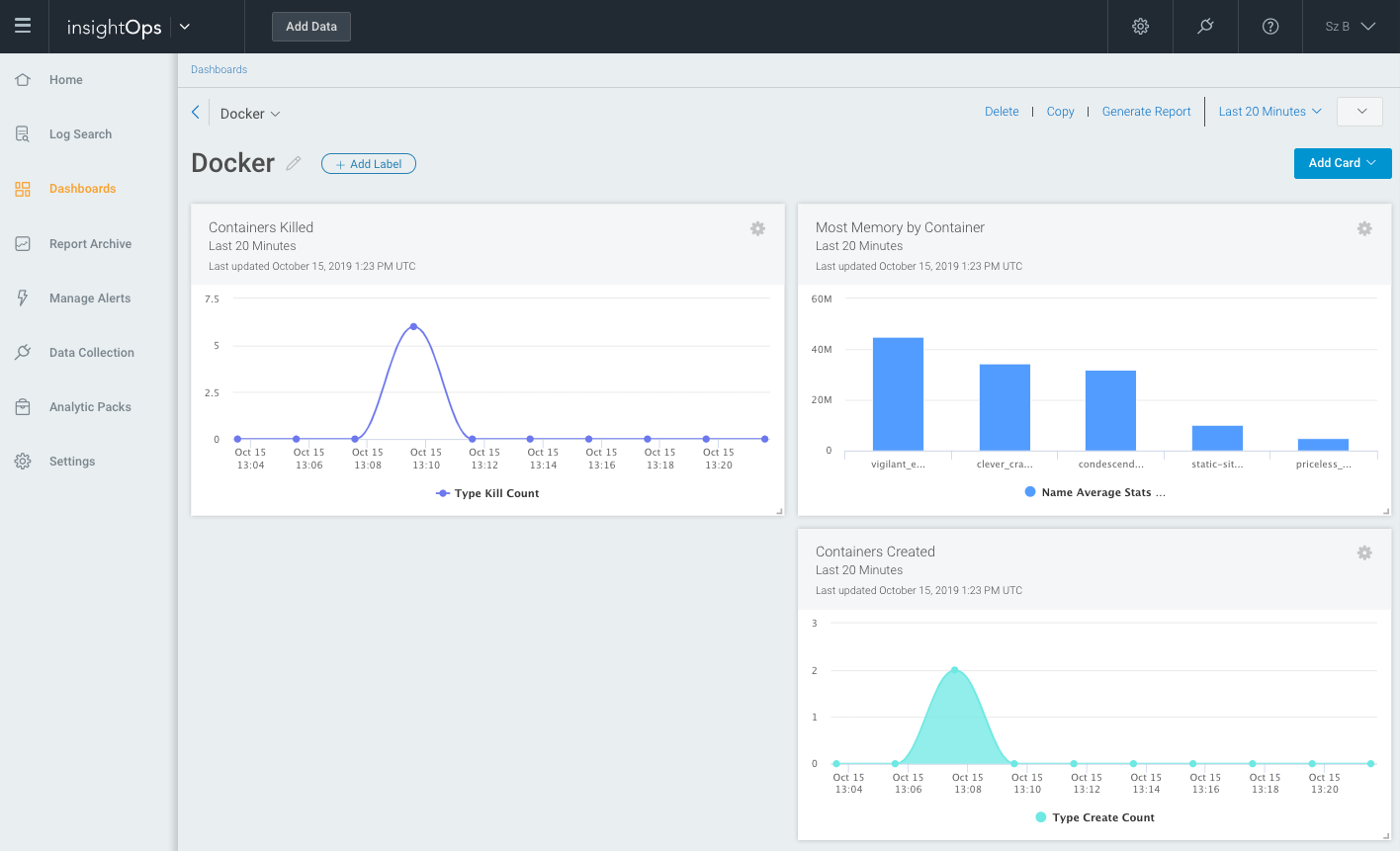This screenshot has height=851, width=1400.
Task: Open the Last 20 Minutes time range dropdown
Action: click(1269, 112)
